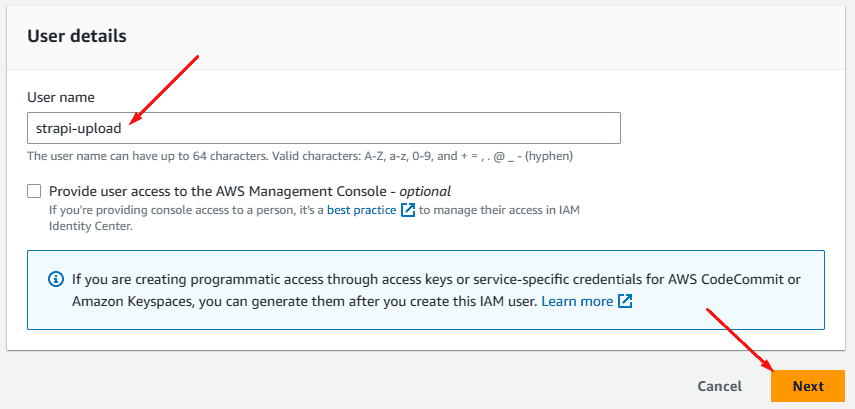855x409 pixels.
Task: Open the 'best practice' link
Action: (363, 210)
